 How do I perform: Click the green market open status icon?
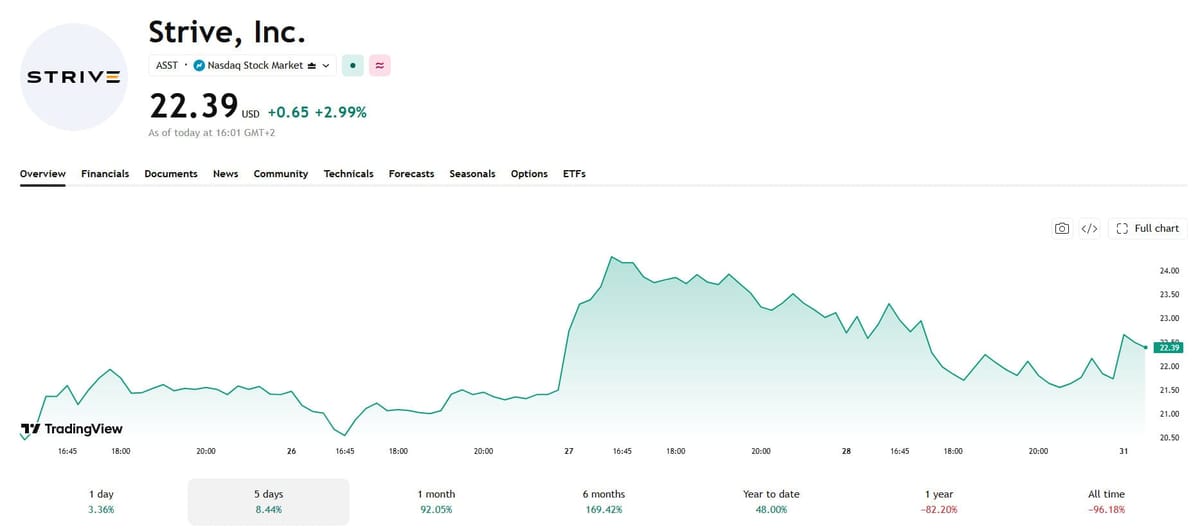(x=353, y=66)
